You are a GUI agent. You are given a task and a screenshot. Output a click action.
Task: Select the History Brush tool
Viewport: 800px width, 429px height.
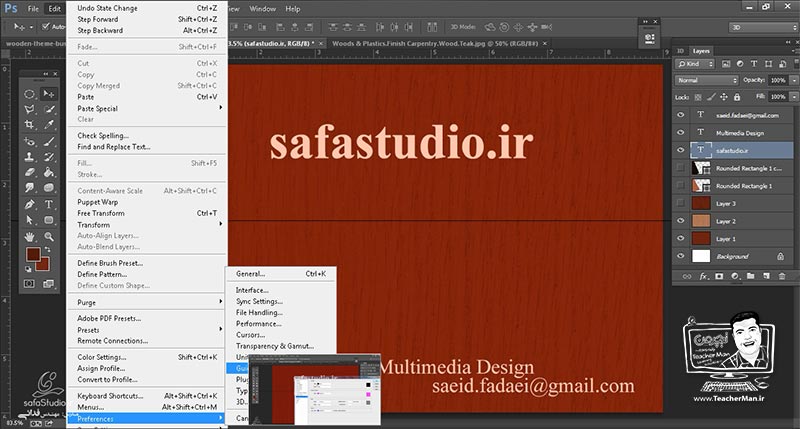coord(49,157)
